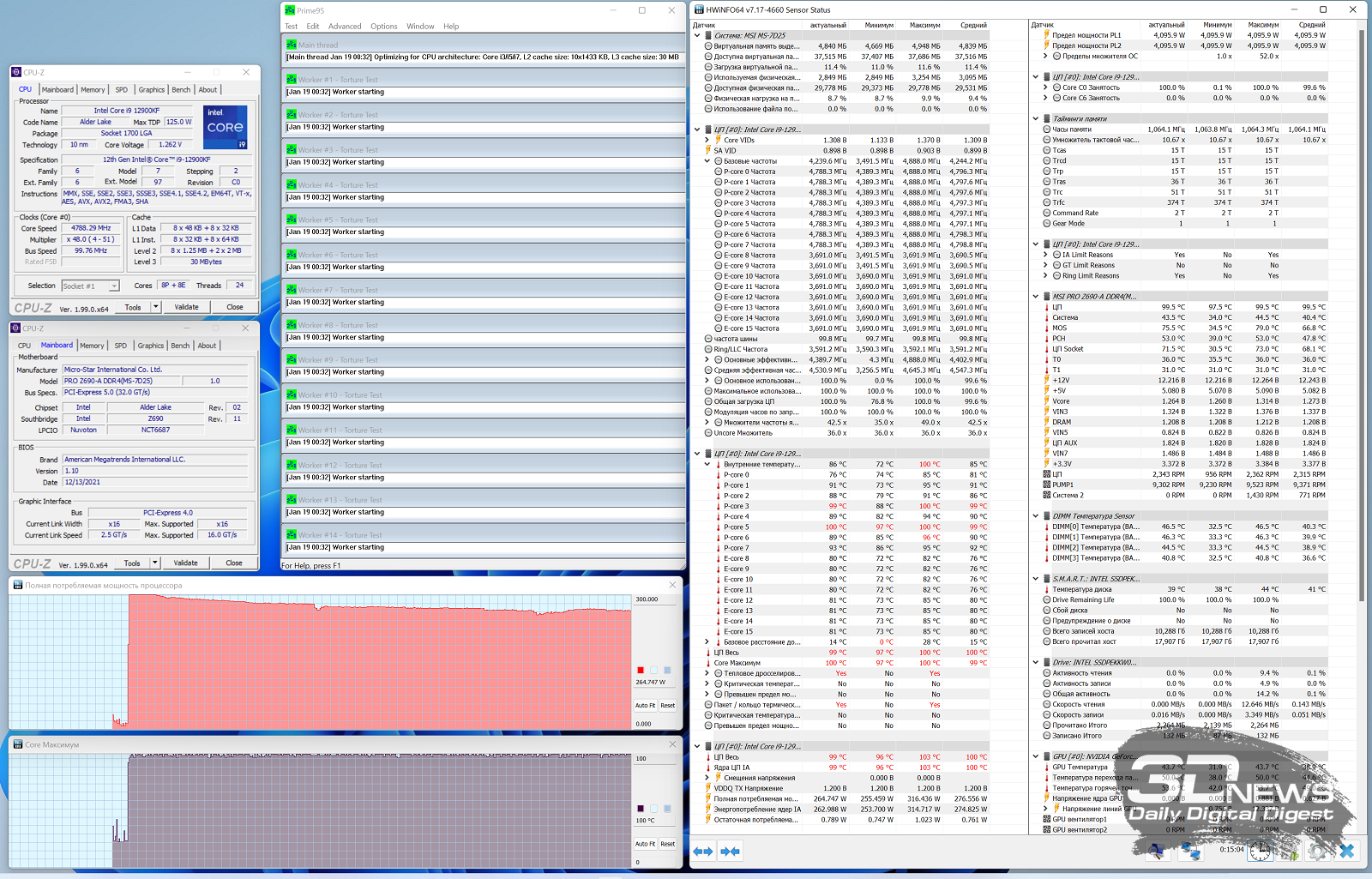
Task: Switch to Memory tab in top CPU-Z window
Action: pyautogui.click(x=93, y=89)
